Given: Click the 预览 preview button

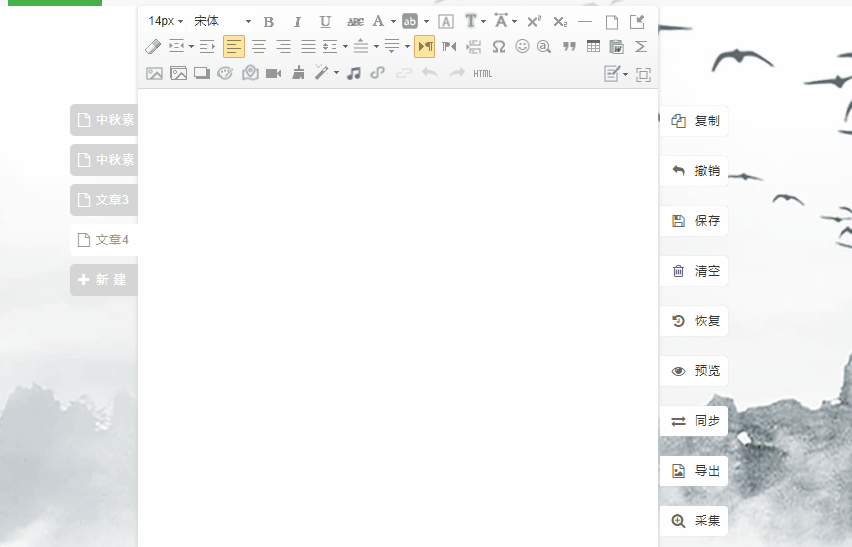Looking at the screenshot, I should [x=694, y=370].
